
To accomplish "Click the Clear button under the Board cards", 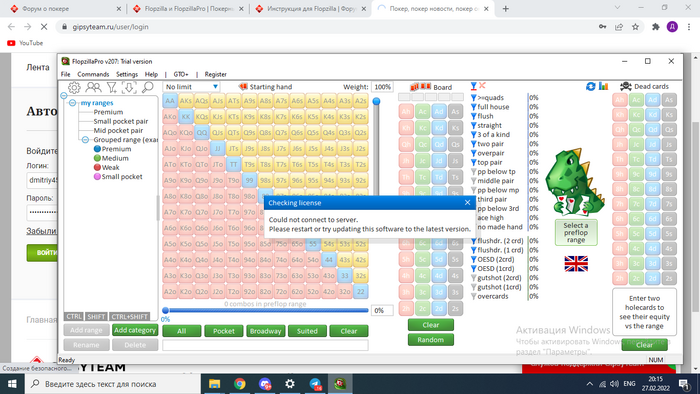I will tap(431, 325).
